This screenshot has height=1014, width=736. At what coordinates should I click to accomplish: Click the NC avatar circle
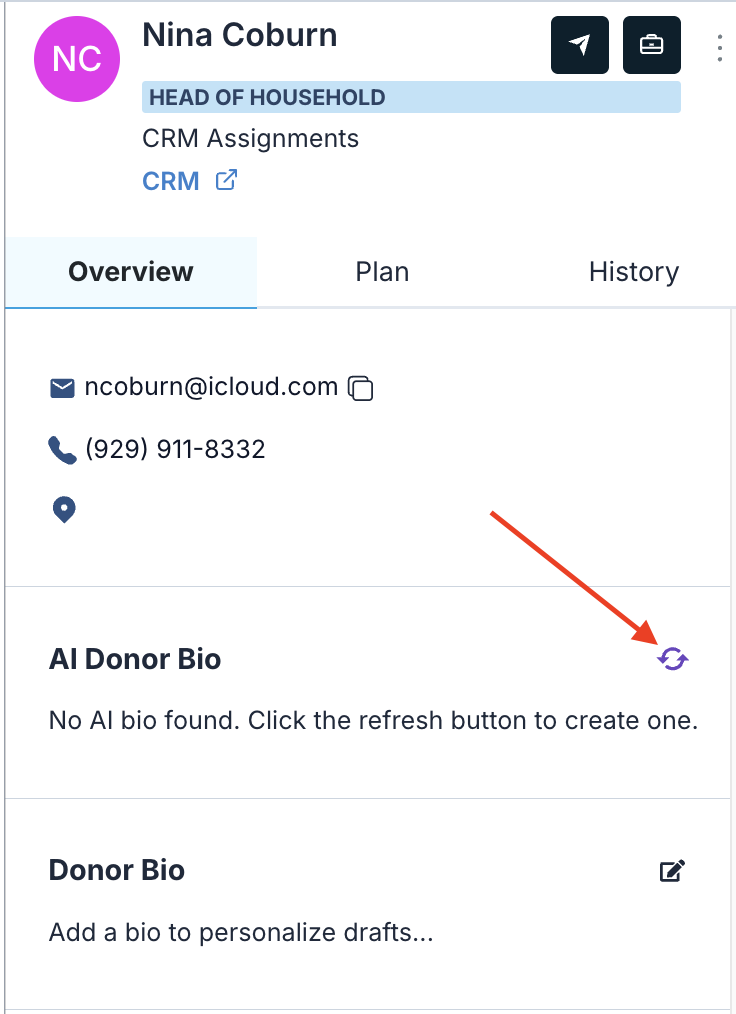[77, 59]
